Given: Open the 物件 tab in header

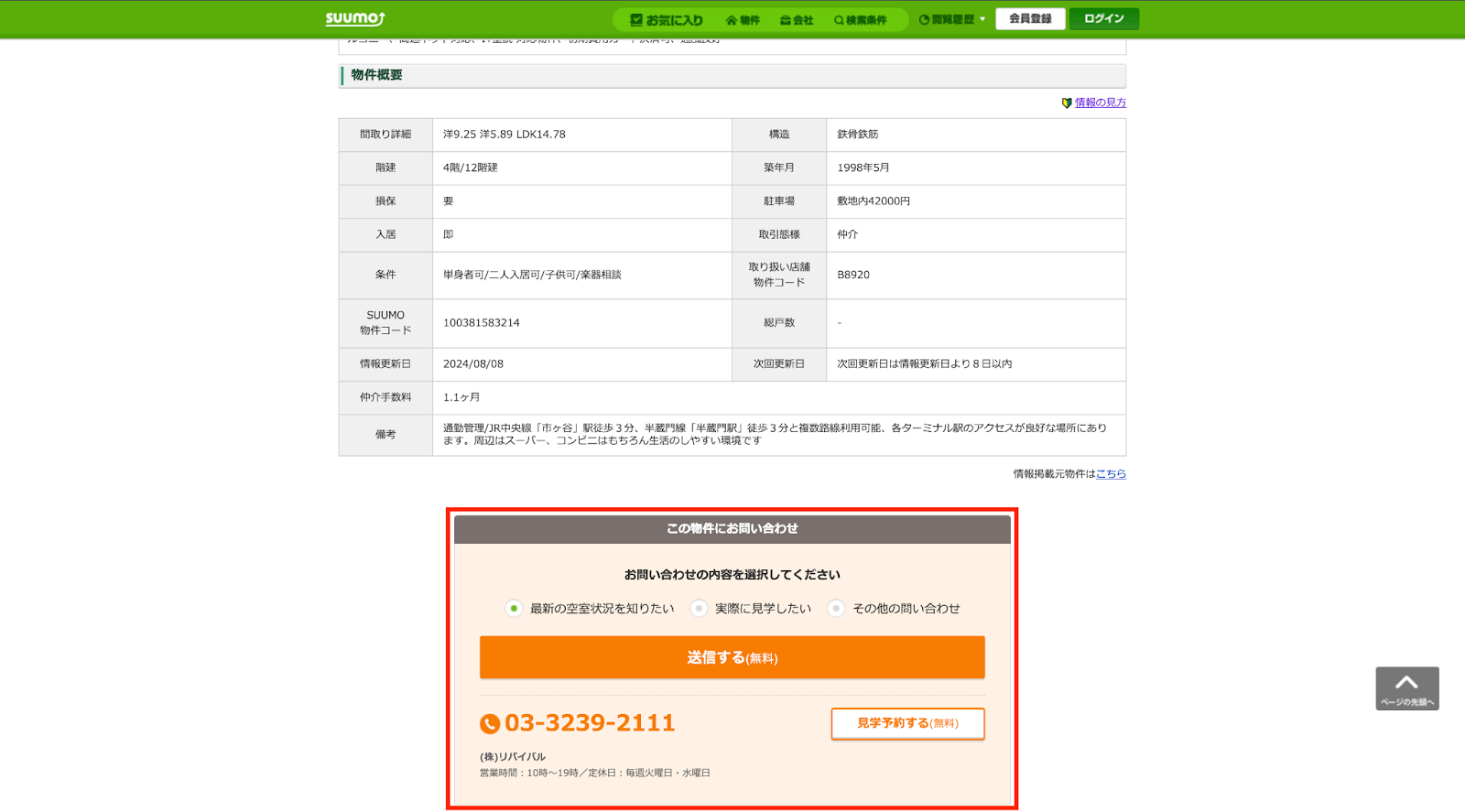Looking at the screenshot, I should pyautogui.click(x=743, y=19).
